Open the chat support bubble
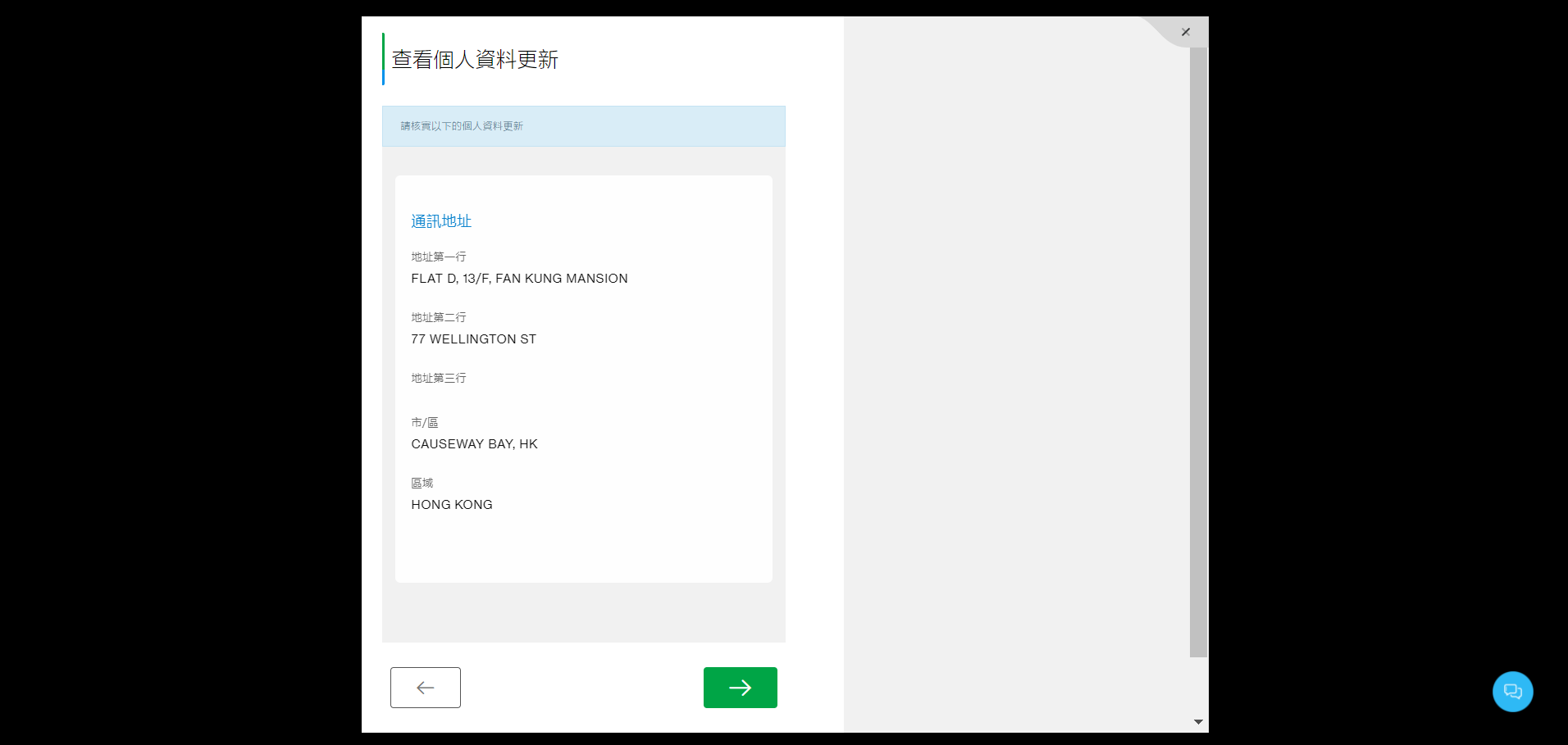This screenshot has width=1568, height=745. click(x=1512, y=691)
